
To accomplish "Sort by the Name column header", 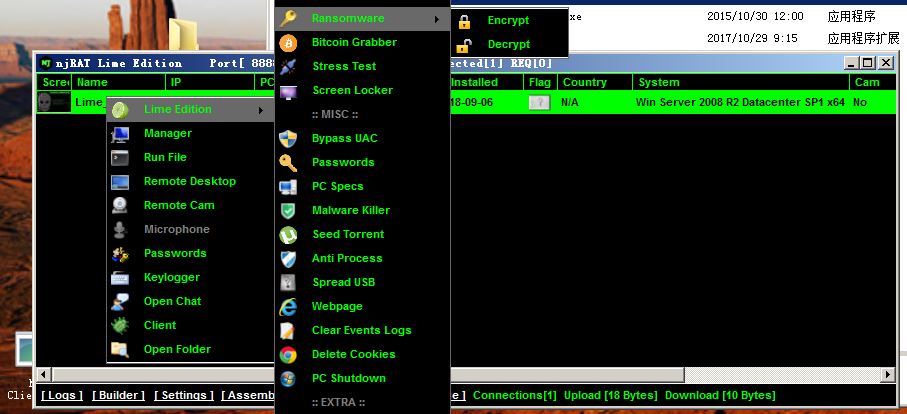I will coord(119,82).
